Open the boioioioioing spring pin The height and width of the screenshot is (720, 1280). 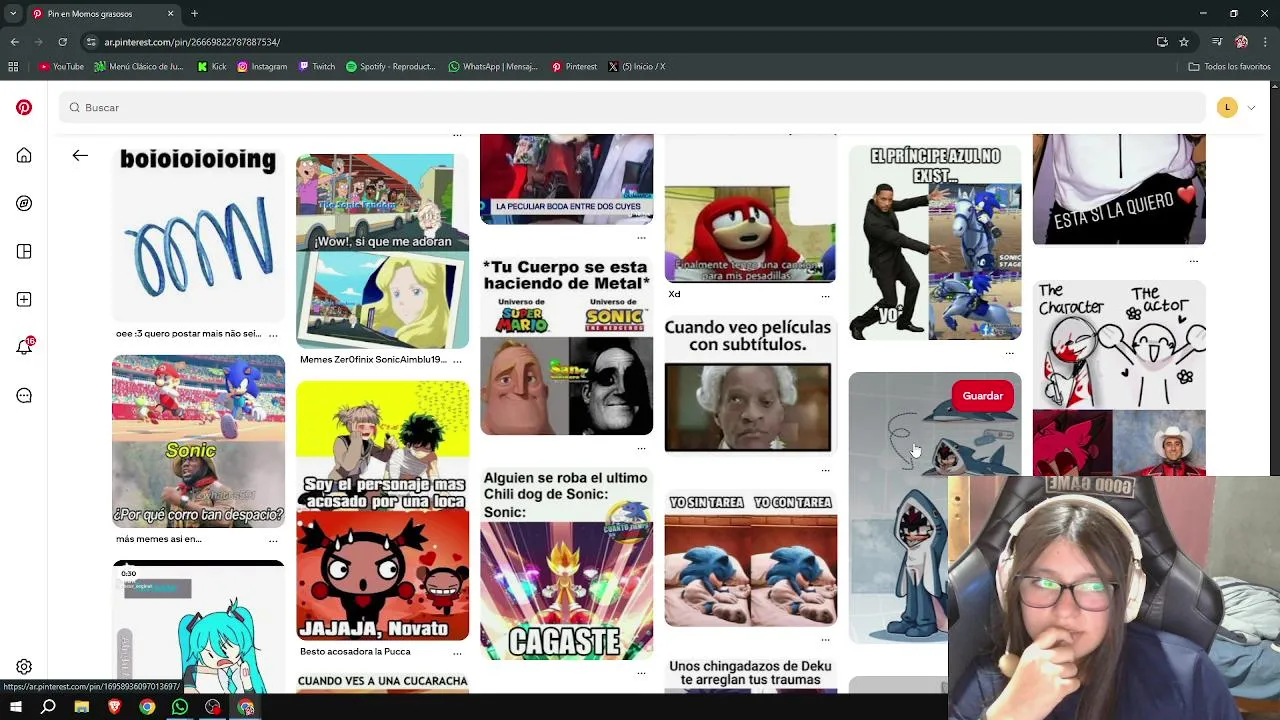(x=198, y=235)
